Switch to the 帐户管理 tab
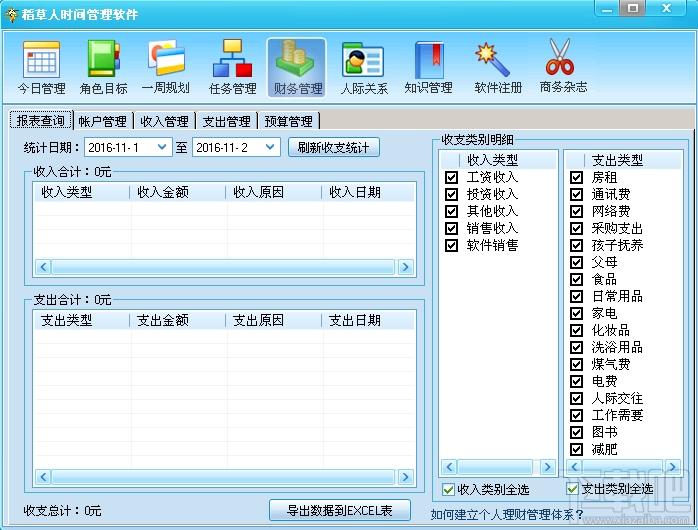Screen dimensions: 698x530 coord(103,121)
